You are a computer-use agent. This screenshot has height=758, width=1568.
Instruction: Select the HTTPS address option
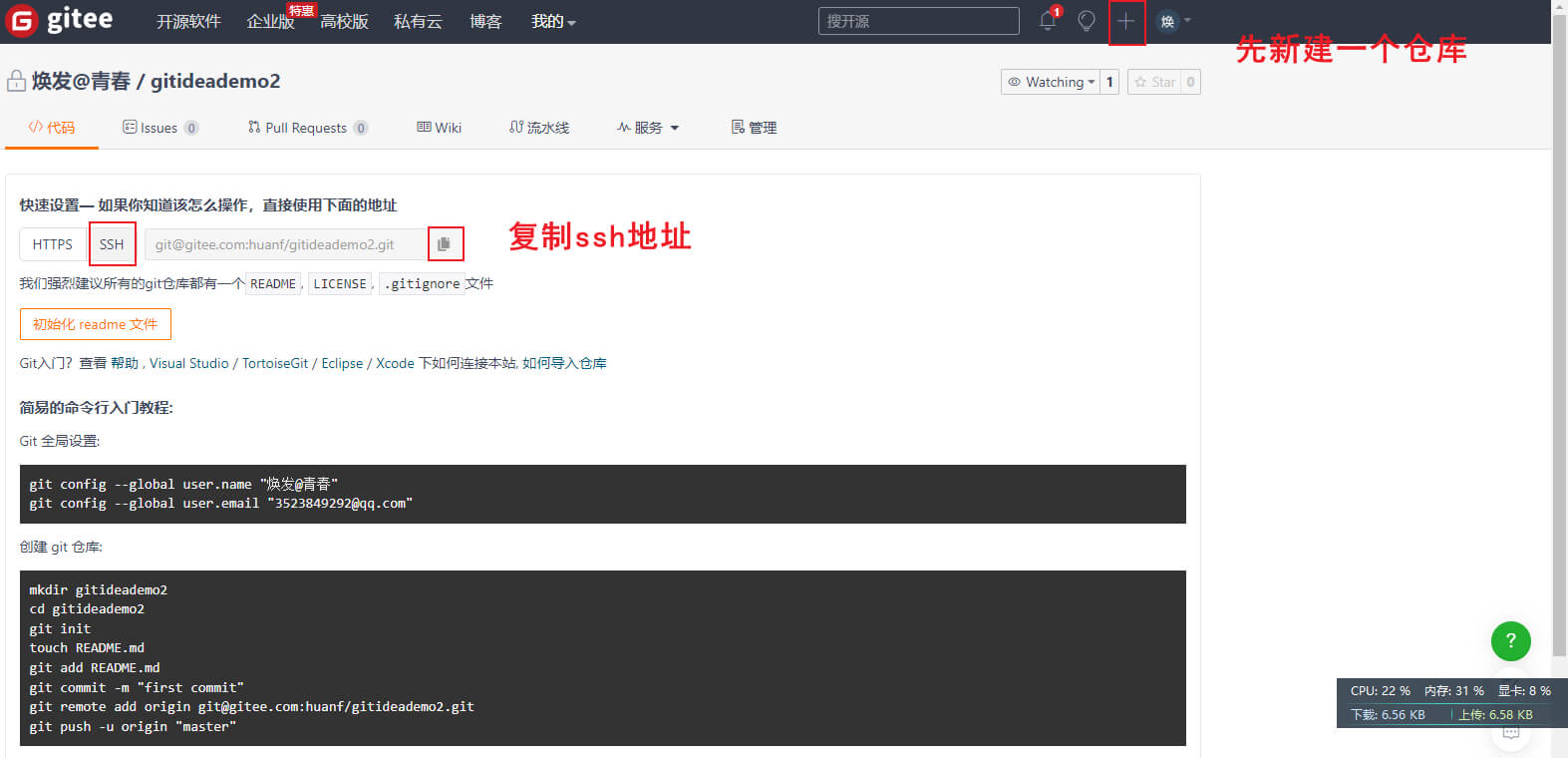point(53,244)
